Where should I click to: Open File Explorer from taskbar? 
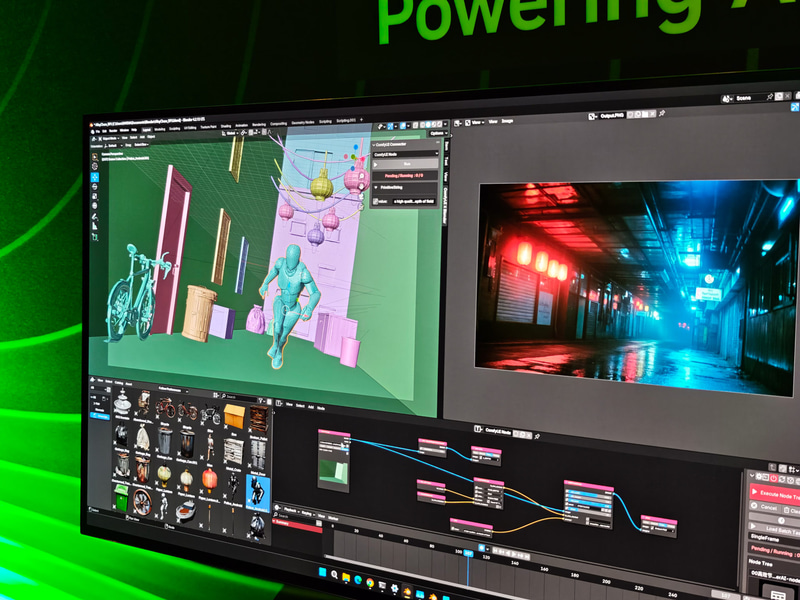click(346, 577)
